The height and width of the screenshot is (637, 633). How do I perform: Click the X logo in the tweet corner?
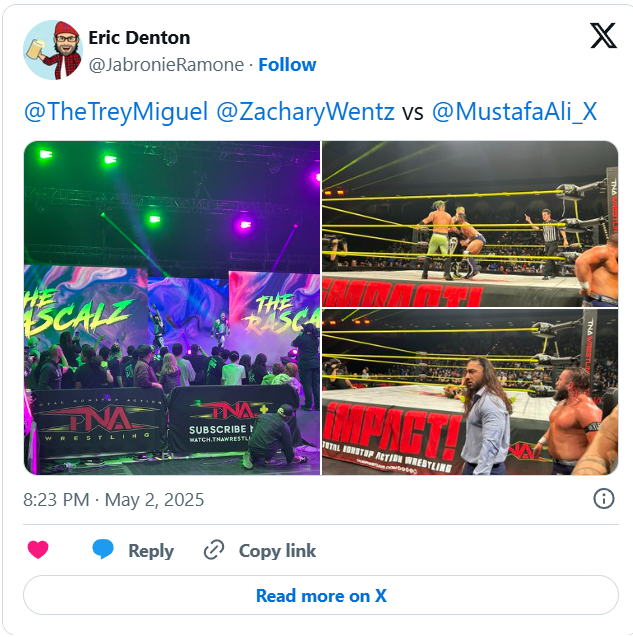tap(603, 36)
